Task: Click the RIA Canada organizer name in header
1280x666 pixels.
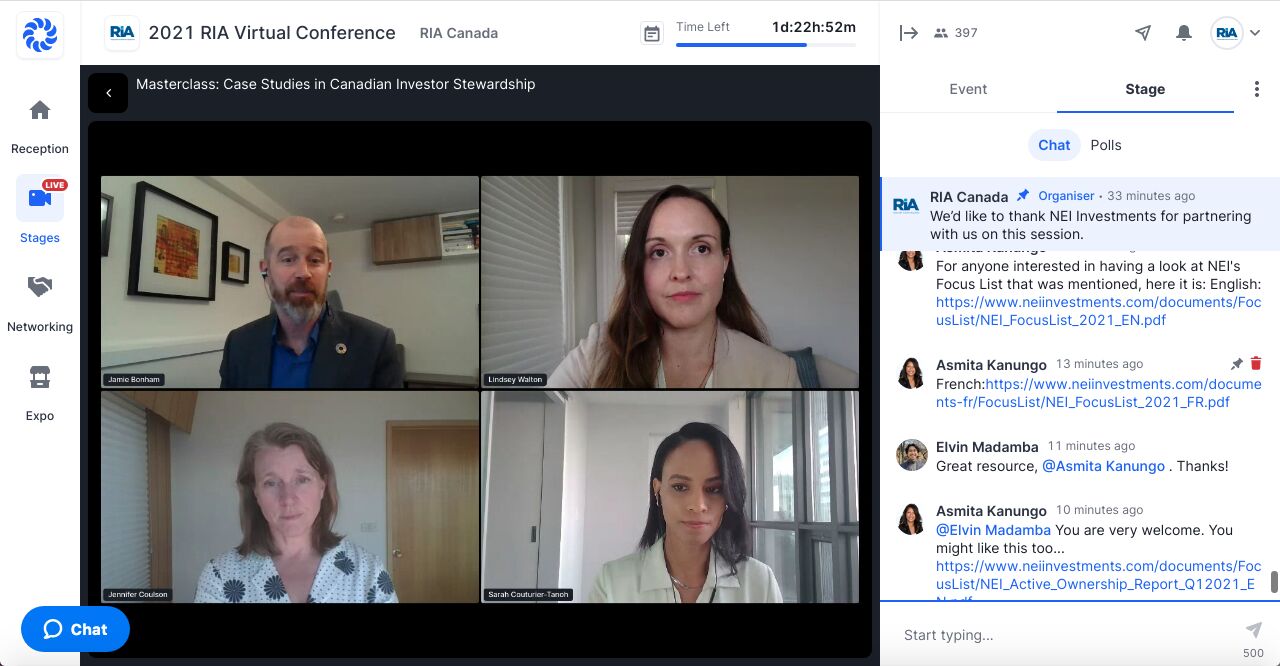Action: coord(459,33)
